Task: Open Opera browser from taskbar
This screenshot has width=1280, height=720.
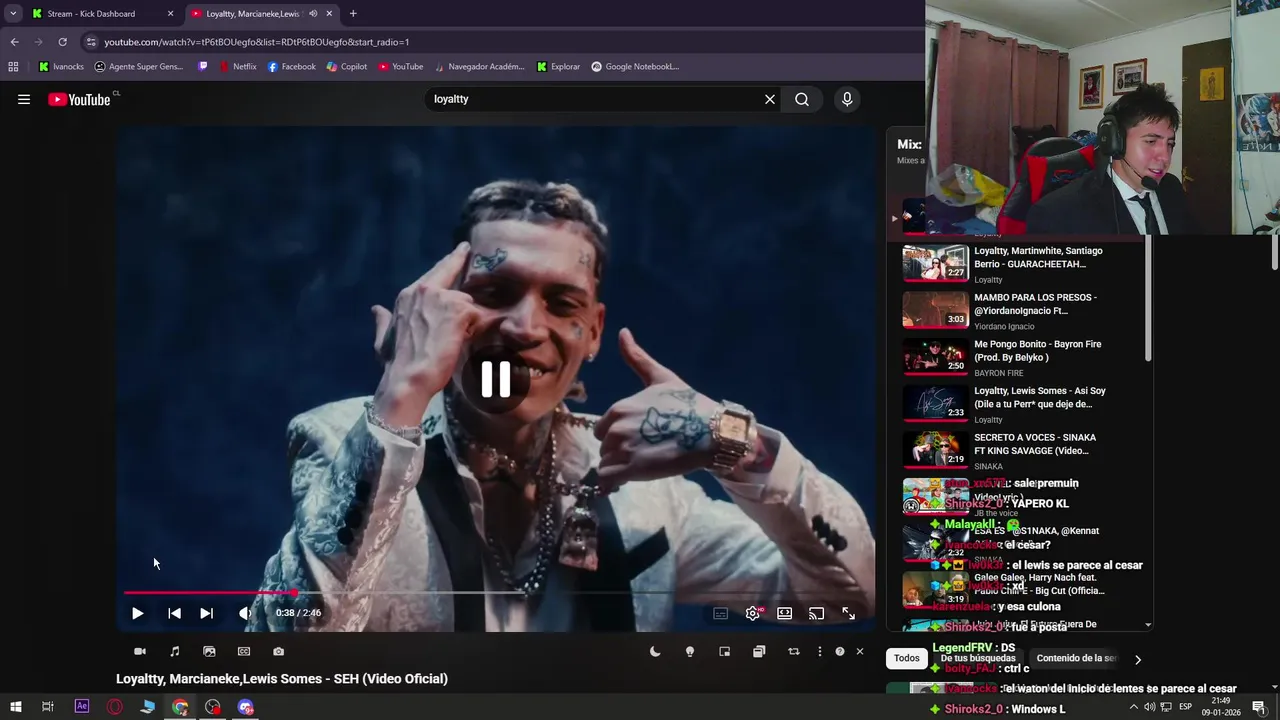Action: click(115, 707)
